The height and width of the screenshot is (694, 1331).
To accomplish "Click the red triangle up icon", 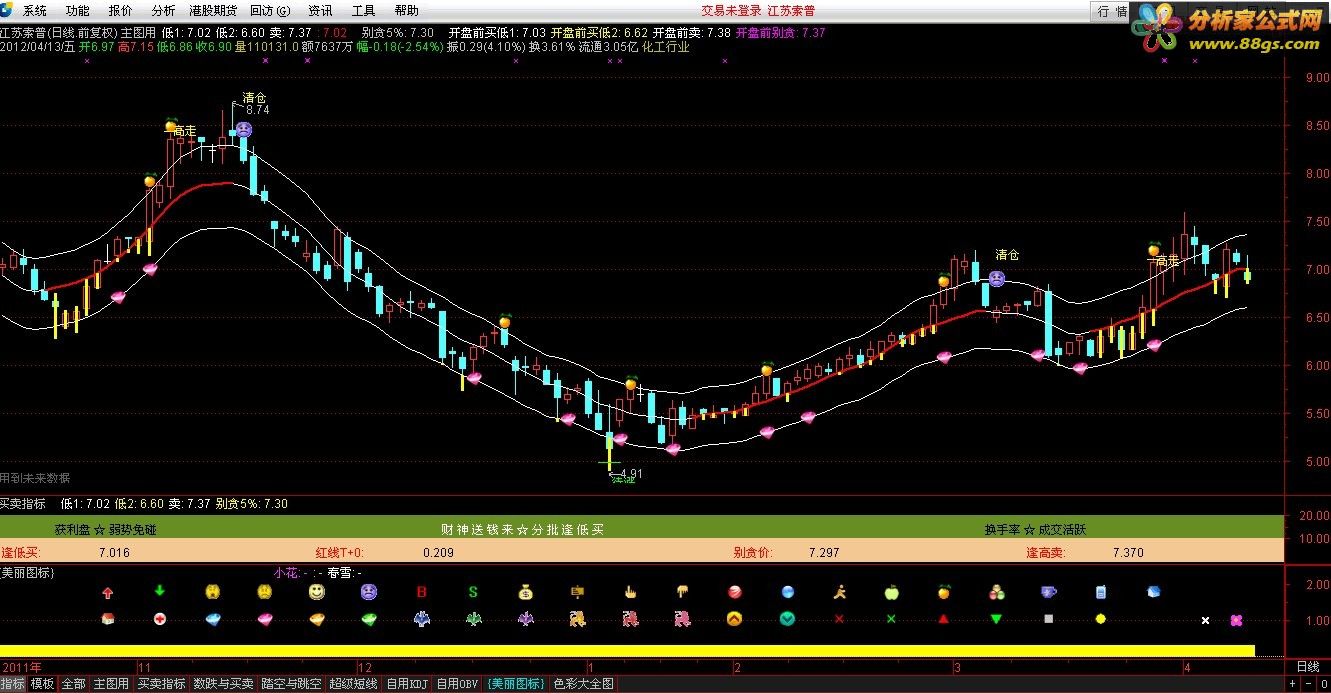I will click(x=944, y=619).
